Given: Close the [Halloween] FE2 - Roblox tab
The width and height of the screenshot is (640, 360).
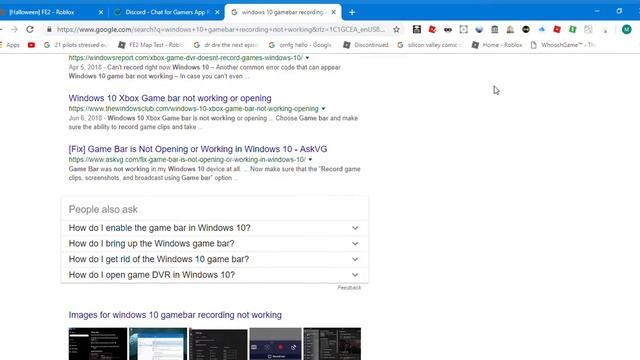Looking at the screenshot, I should (x=101, y=12).
